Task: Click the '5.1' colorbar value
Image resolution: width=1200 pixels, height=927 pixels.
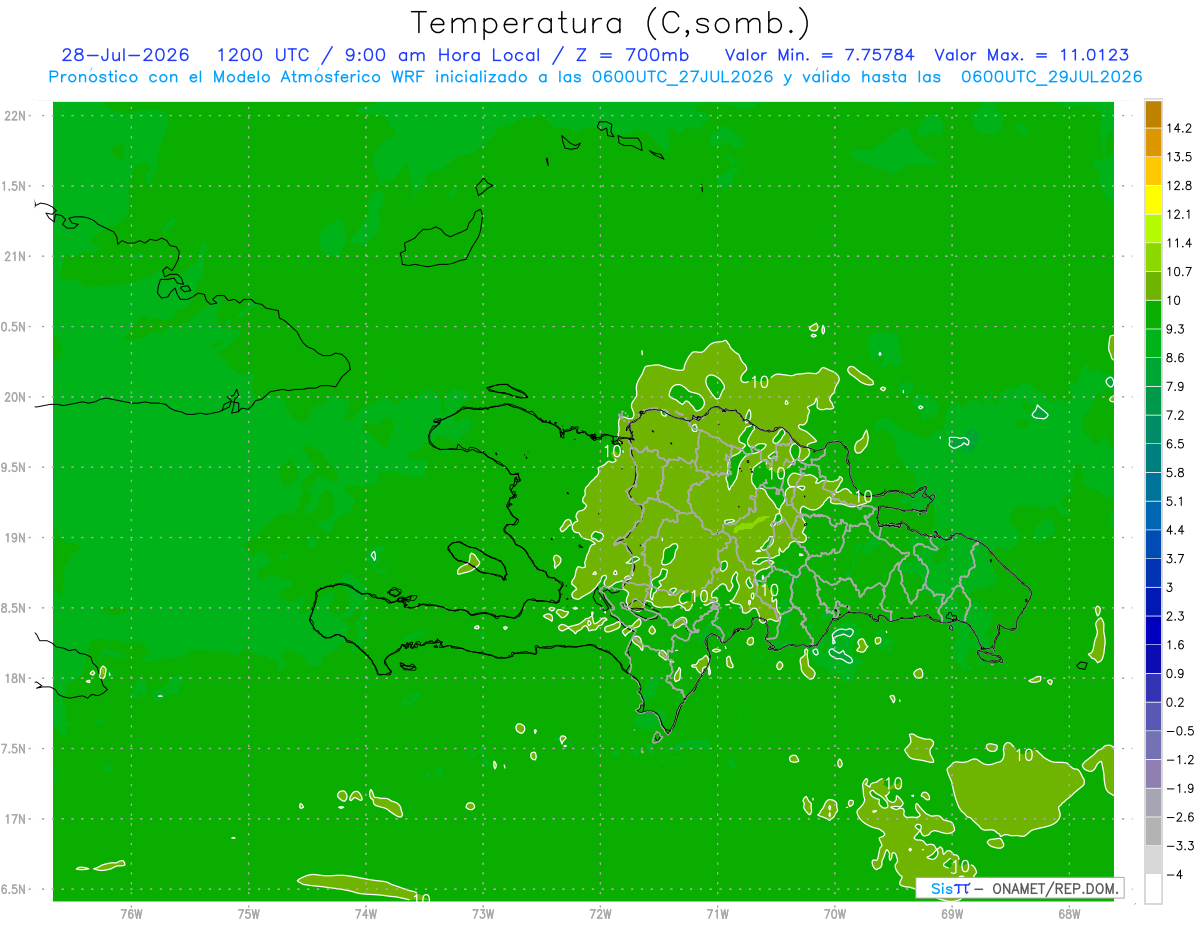Action: (x=1176, y=501)
